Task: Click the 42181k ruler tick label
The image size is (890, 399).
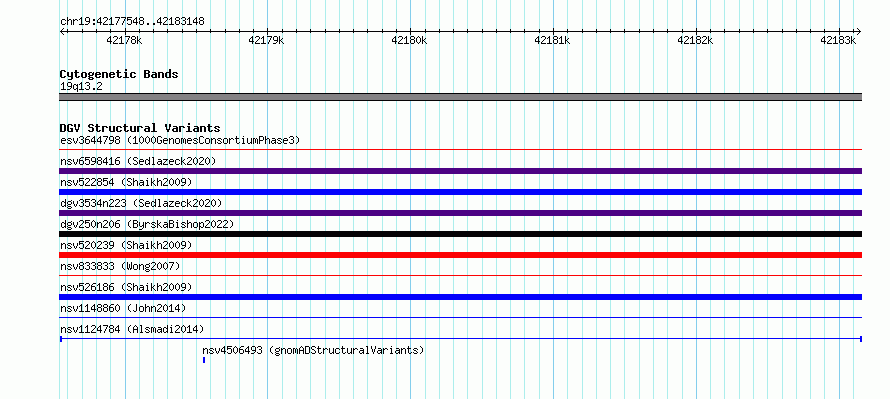Action: pyautogui.click(x=553, y=41)
